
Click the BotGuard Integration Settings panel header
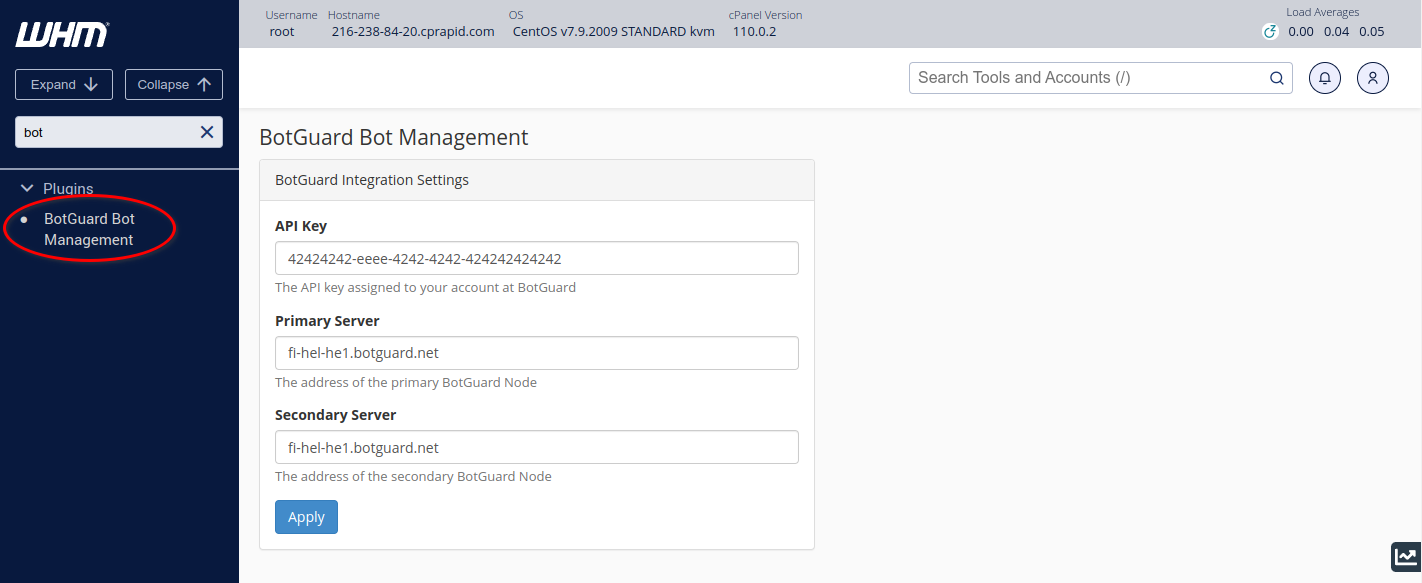coord(537,181)
